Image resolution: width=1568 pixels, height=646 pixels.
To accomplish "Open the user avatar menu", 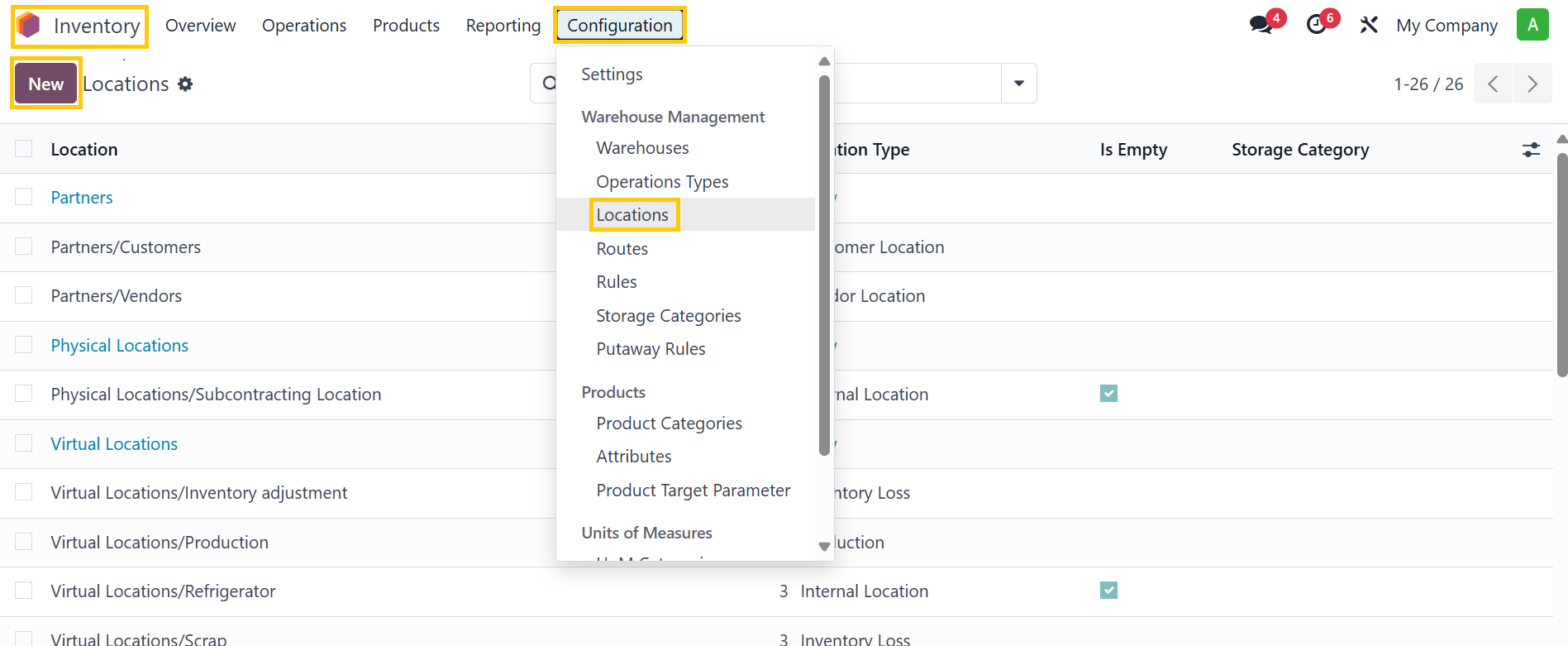I will (1532, 25).
